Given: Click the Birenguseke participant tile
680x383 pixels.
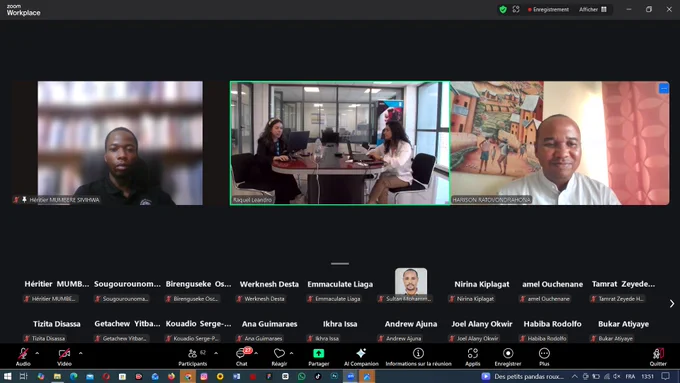Looking at the screenshot, I should (x=198, y=285).
